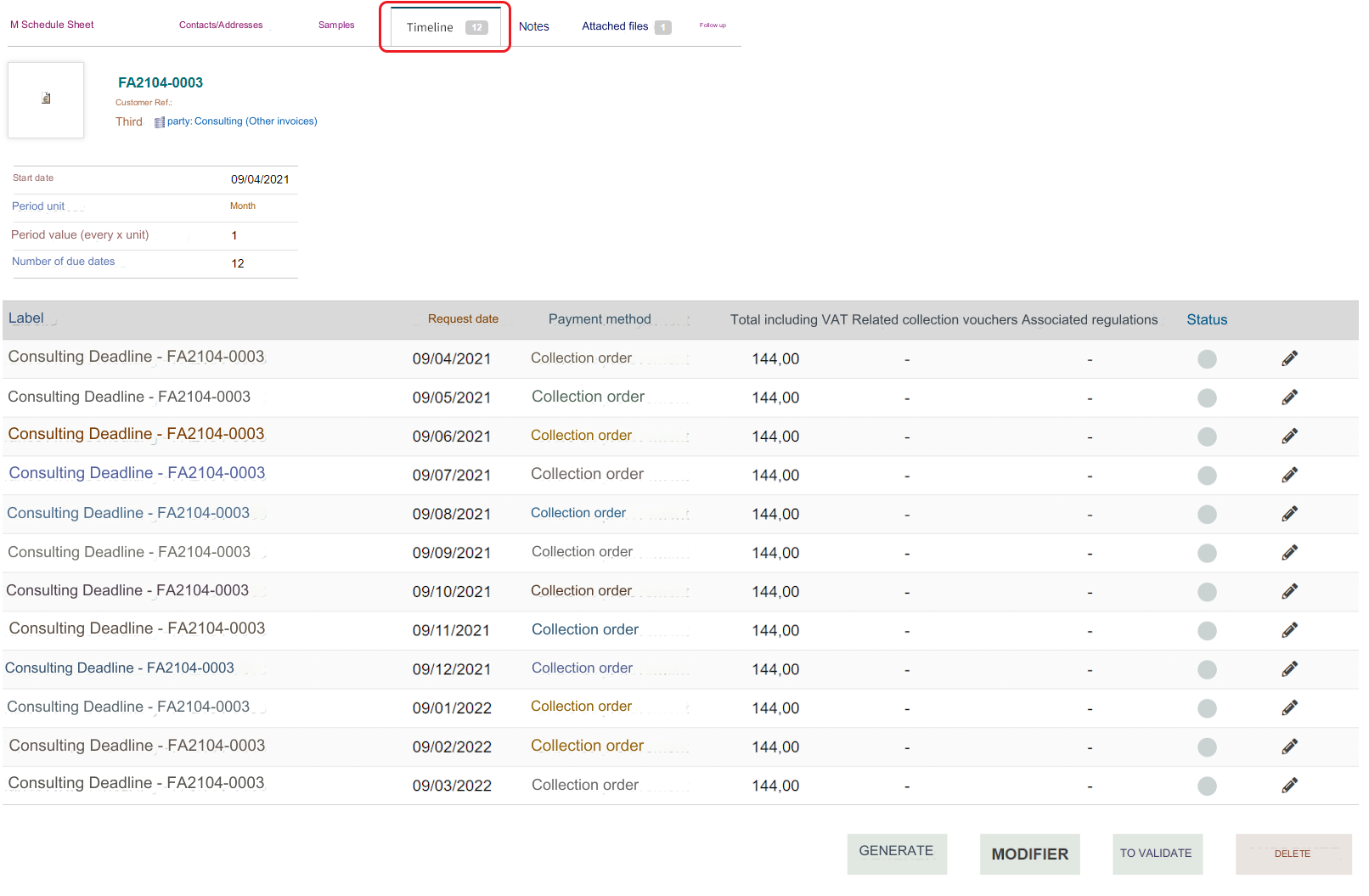Open Consulting Deadline label dated 09/06/2021
Image resolution: width=1369 pixels, height=896 pixels.
point(136,434)
